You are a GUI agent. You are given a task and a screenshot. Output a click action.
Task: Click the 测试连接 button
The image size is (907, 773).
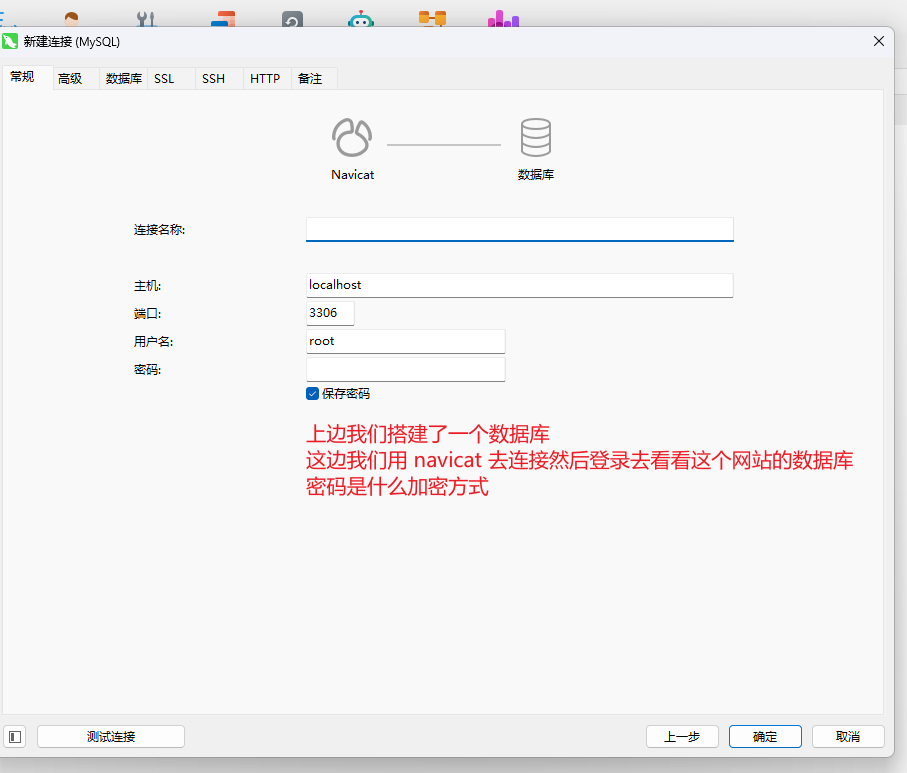(x=111, y=737)
